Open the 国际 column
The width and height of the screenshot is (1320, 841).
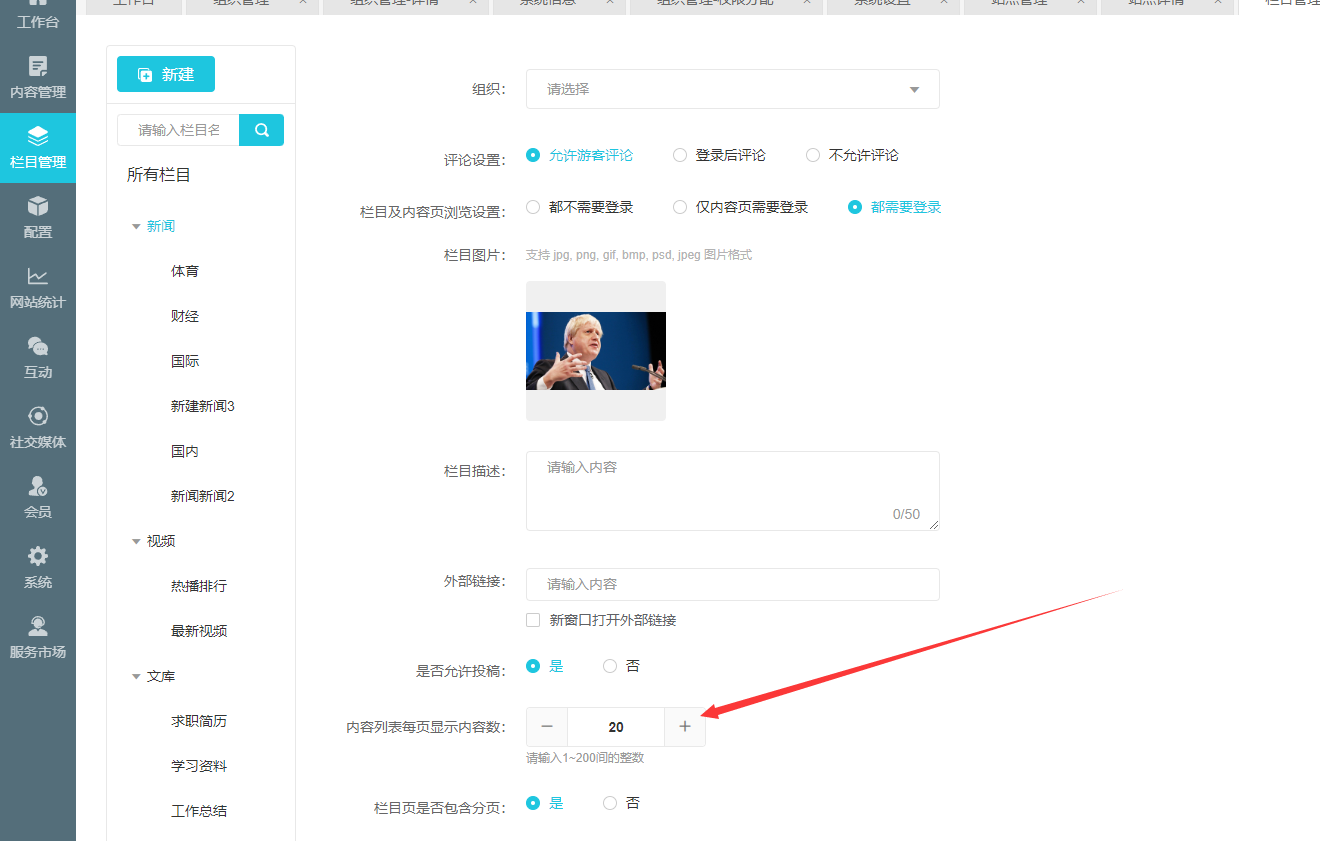coord(185,362)
